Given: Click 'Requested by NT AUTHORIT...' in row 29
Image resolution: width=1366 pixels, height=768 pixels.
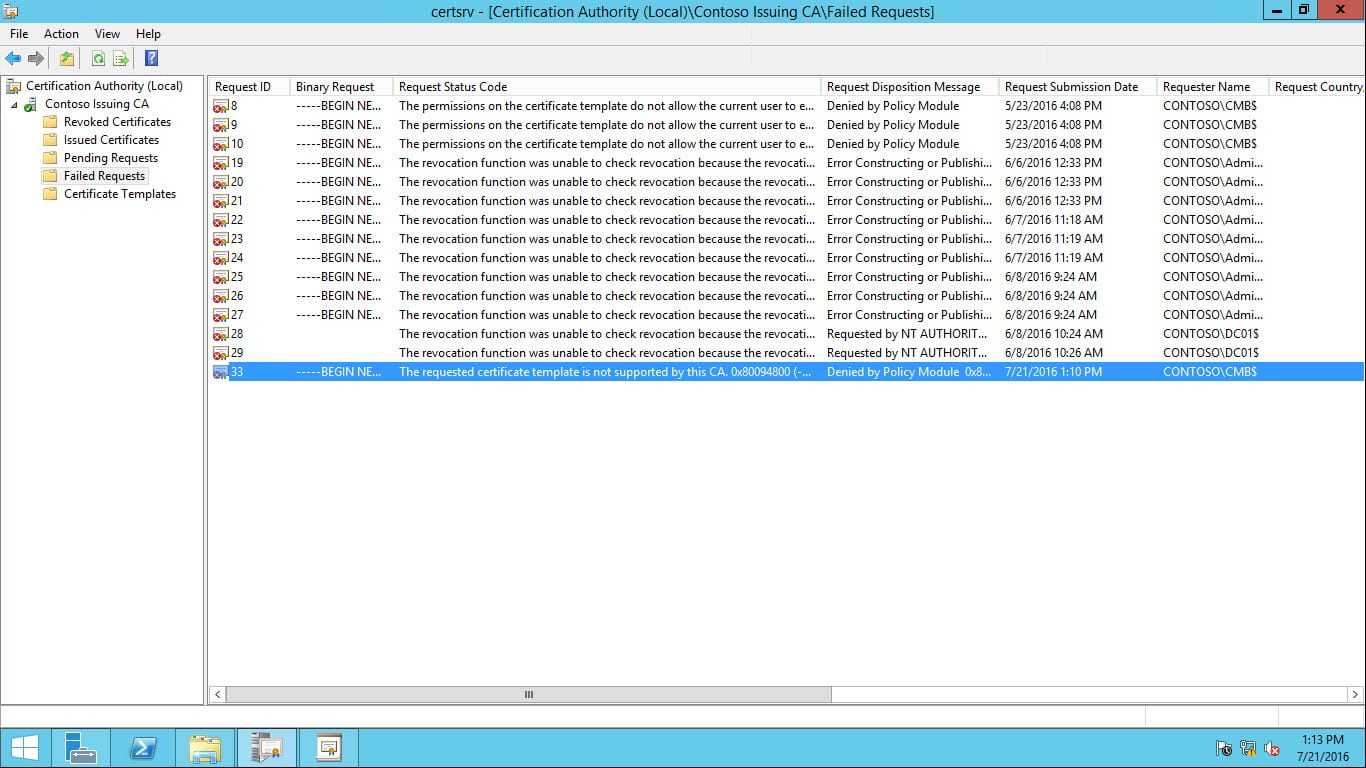Looking at the screenshot, I should 907,353.
